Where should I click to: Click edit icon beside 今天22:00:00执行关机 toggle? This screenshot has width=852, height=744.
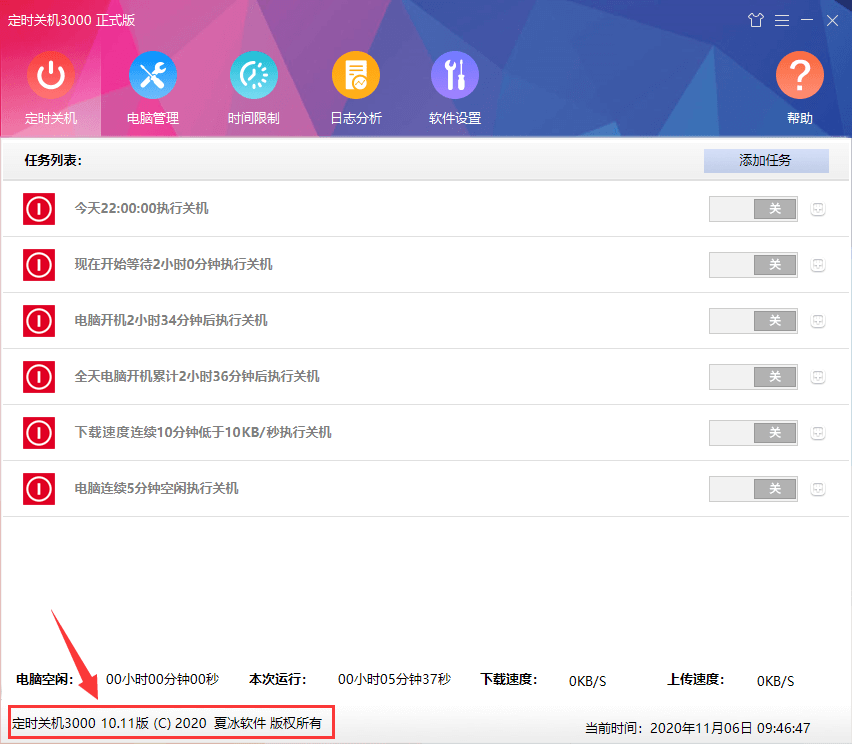(x=818, y=209)
